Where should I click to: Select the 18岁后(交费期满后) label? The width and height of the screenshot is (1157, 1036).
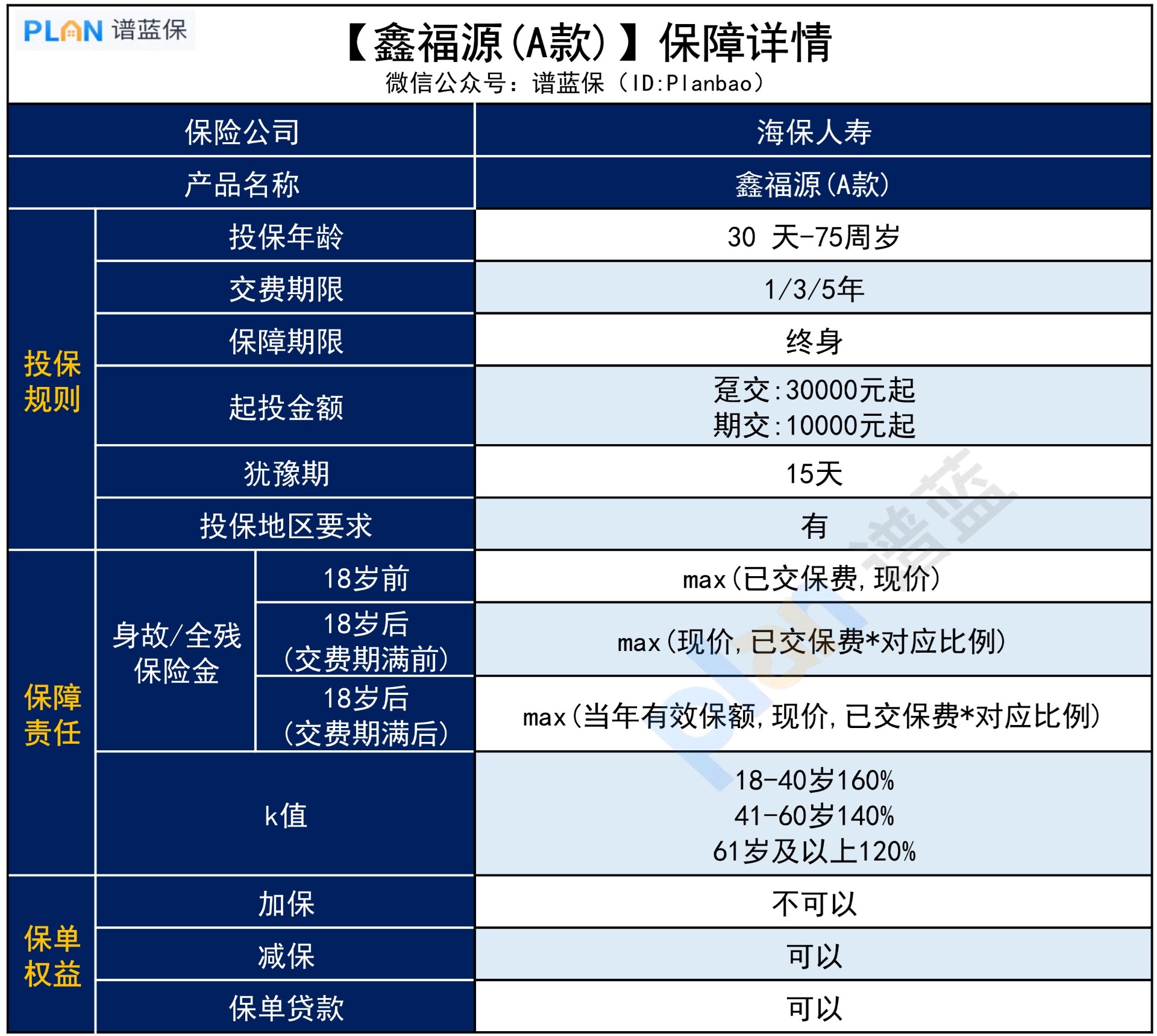366,715
